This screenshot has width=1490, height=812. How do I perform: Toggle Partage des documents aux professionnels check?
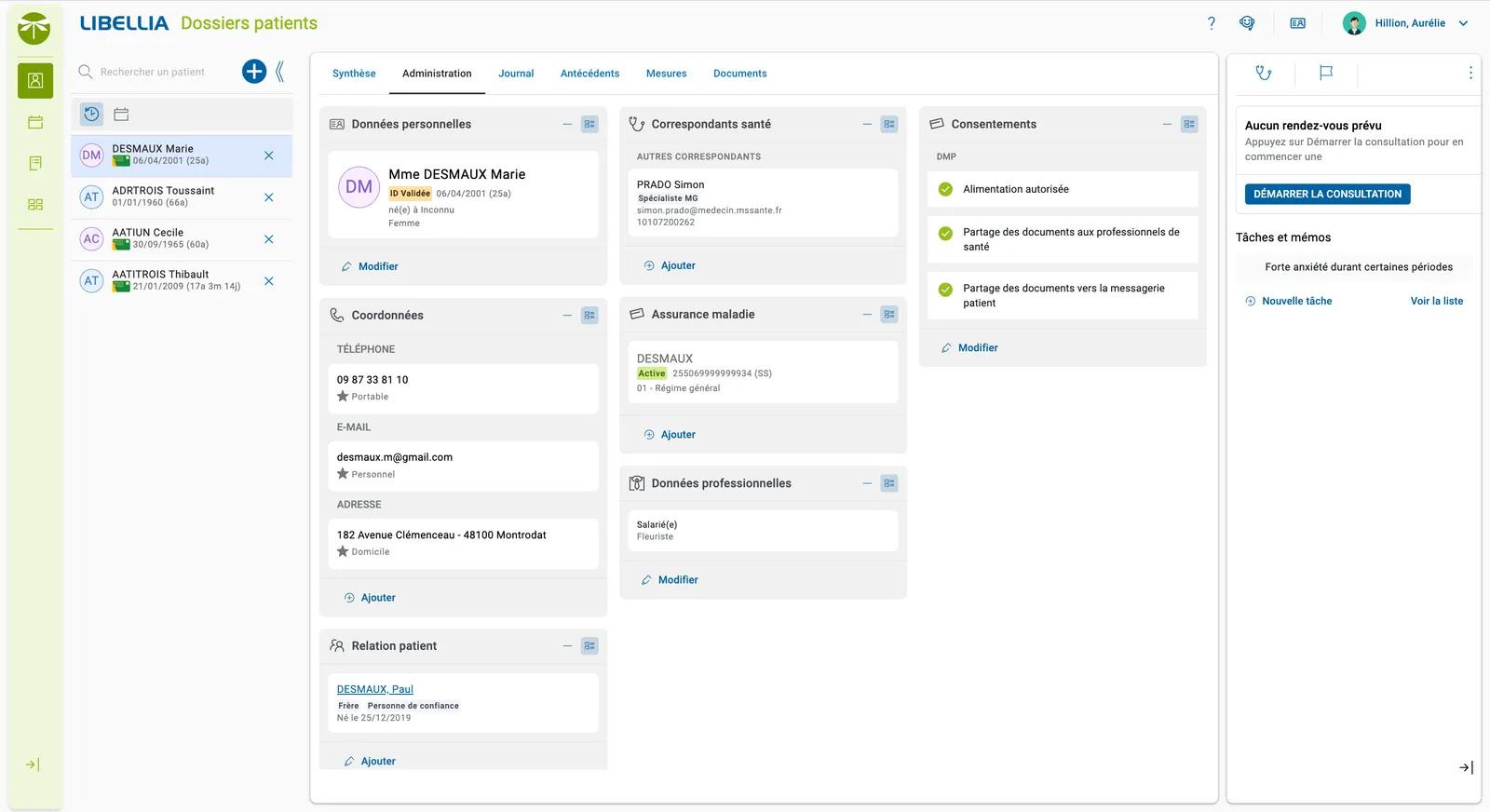[945, 234]
